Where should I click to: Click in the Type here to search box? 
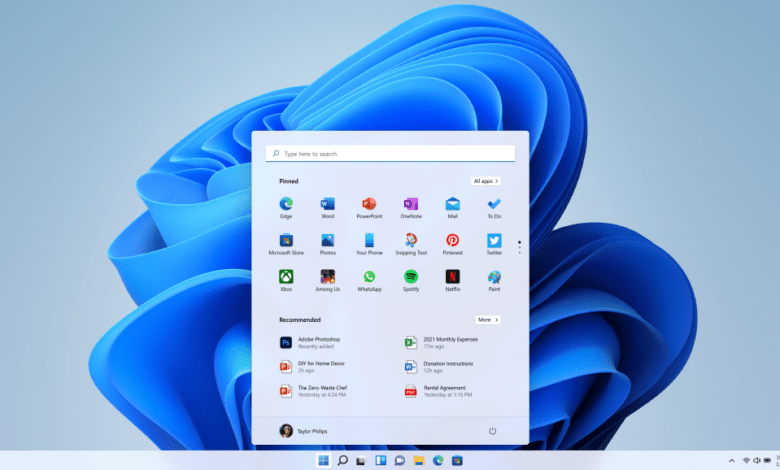click(x=390, y=154)
